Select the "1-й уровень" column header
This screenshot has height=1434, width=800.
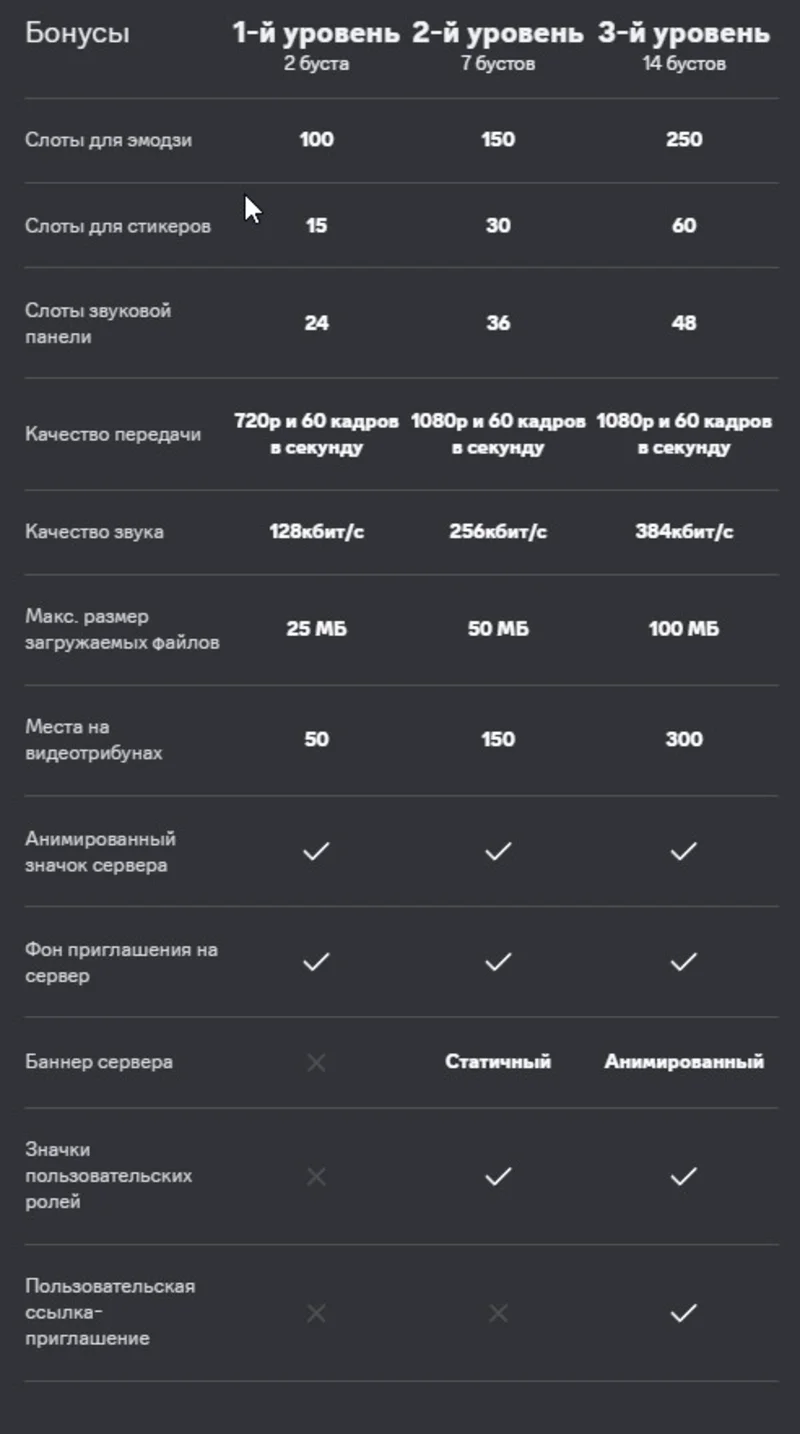(316, 34)
